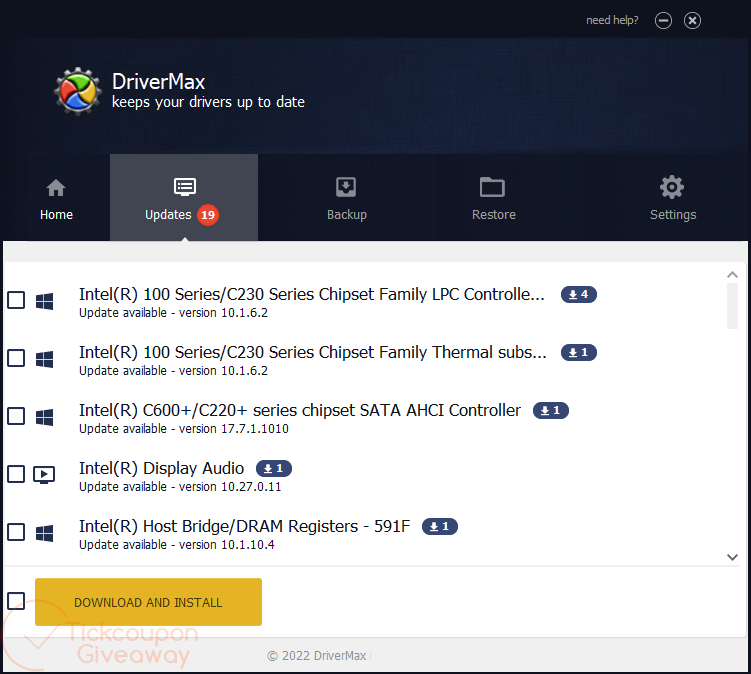Click Windows icon of Thermal subsystem row
Image resolution: width=751 pixels, height=674 pixels.
click(45, 359)
